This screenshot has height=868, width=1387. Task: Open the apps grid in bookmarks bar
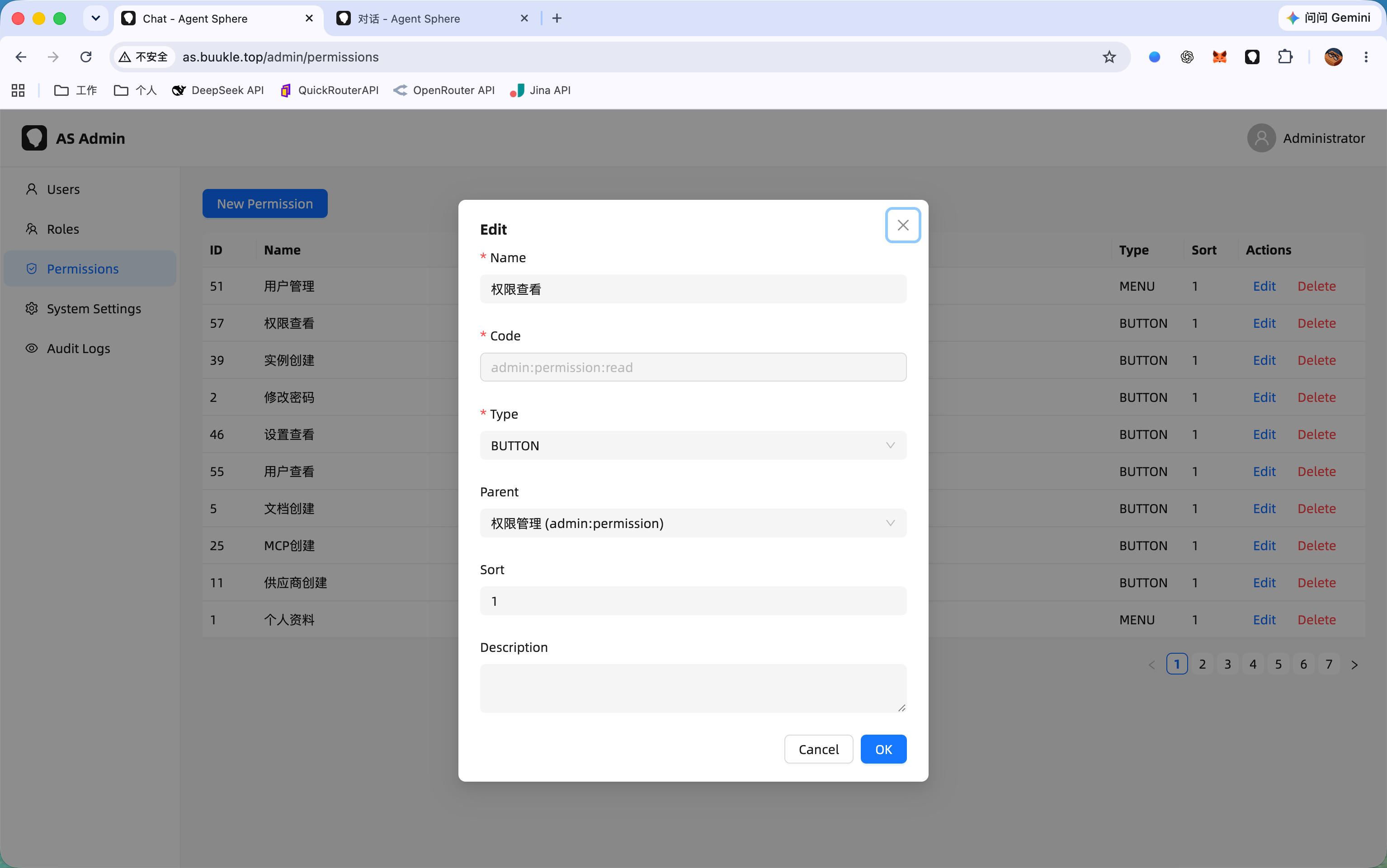18,90
